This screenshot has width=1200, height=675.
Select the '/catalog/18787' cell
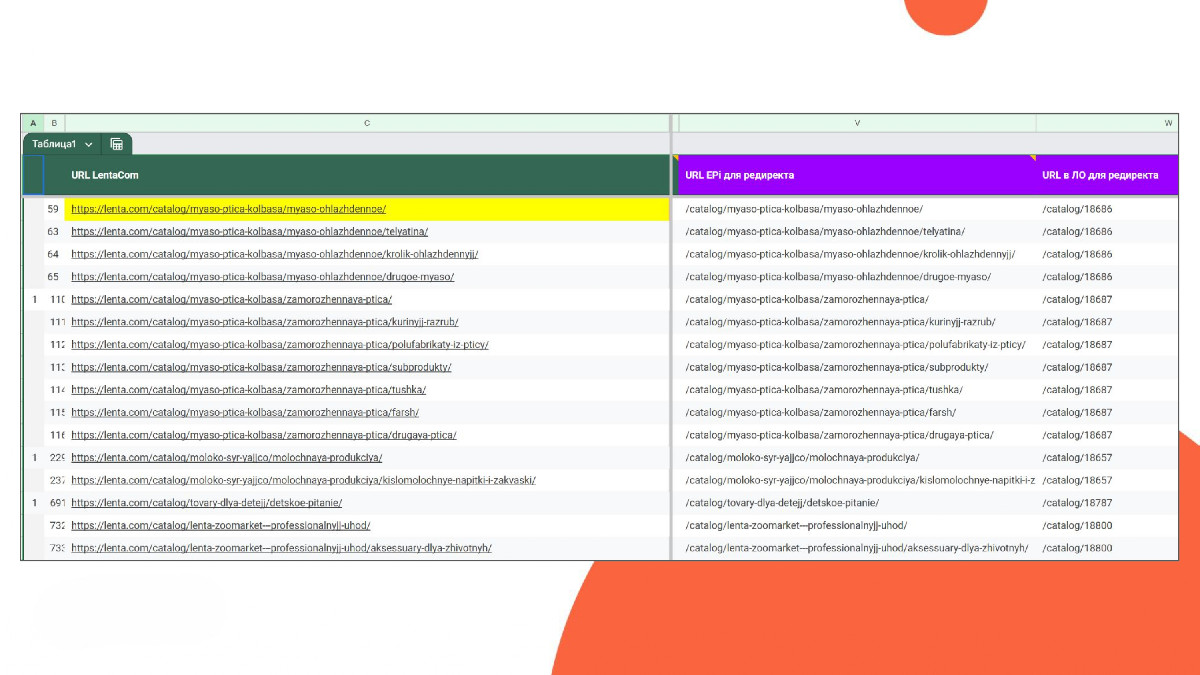(x=1107, y=503)
